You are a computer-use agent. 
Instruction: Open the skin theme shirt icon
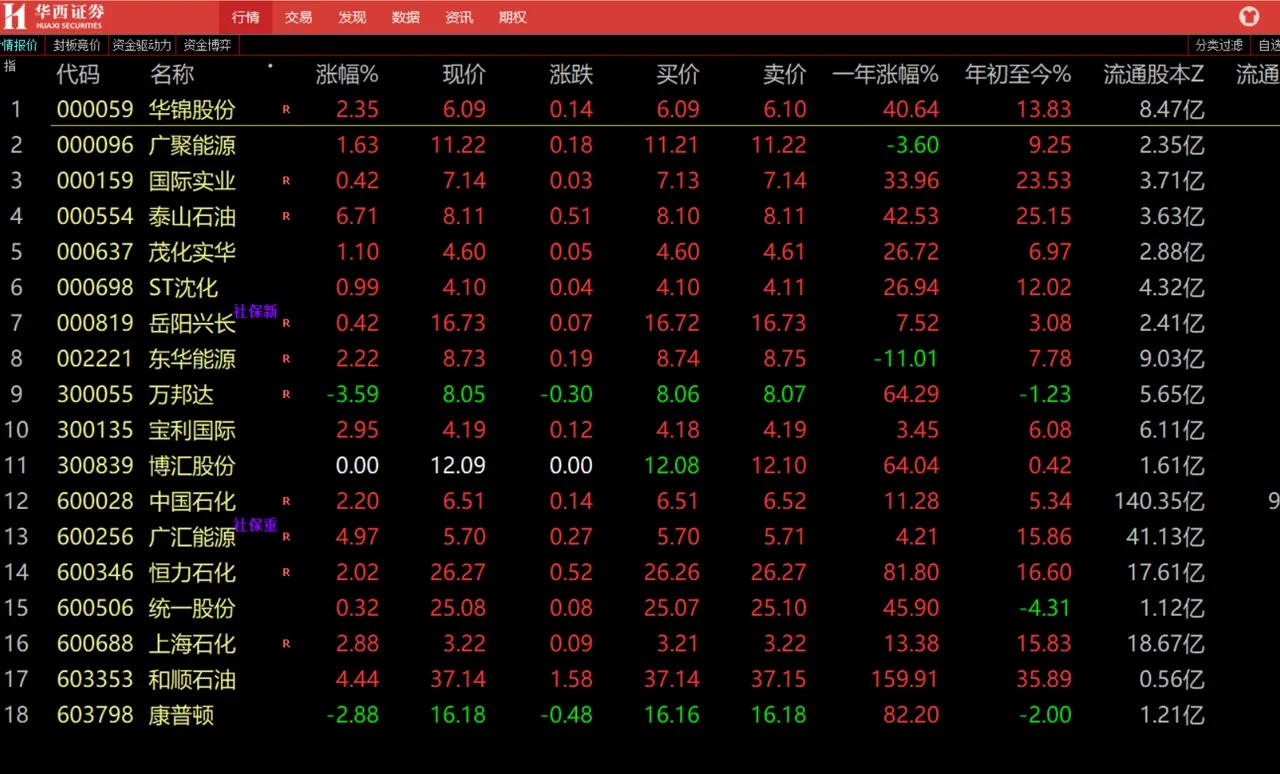(1249, 16)
